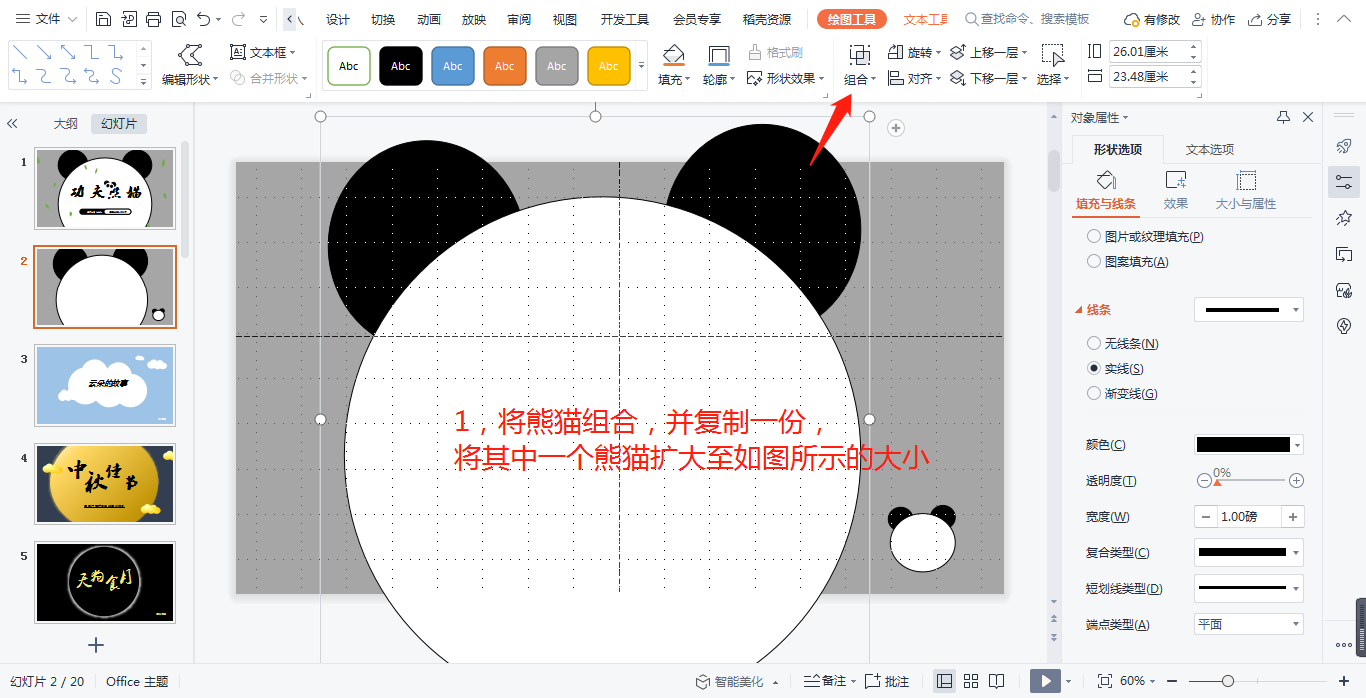Switch to Reading view icon
This screenshot has width=1366, height=698.
997,681
